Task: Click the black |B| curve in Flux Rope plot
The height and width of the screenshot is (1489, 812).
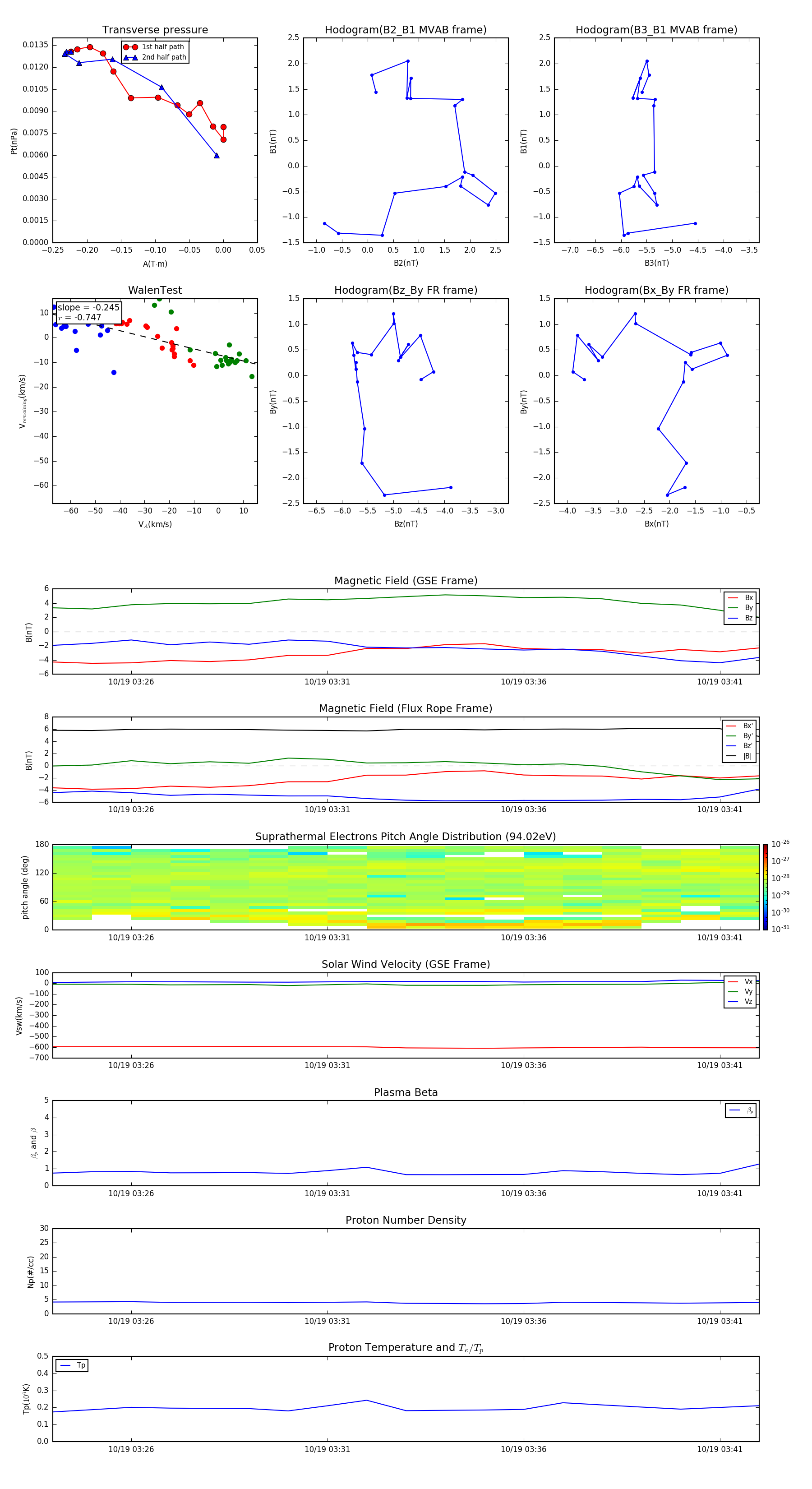Action: [406, 730]
